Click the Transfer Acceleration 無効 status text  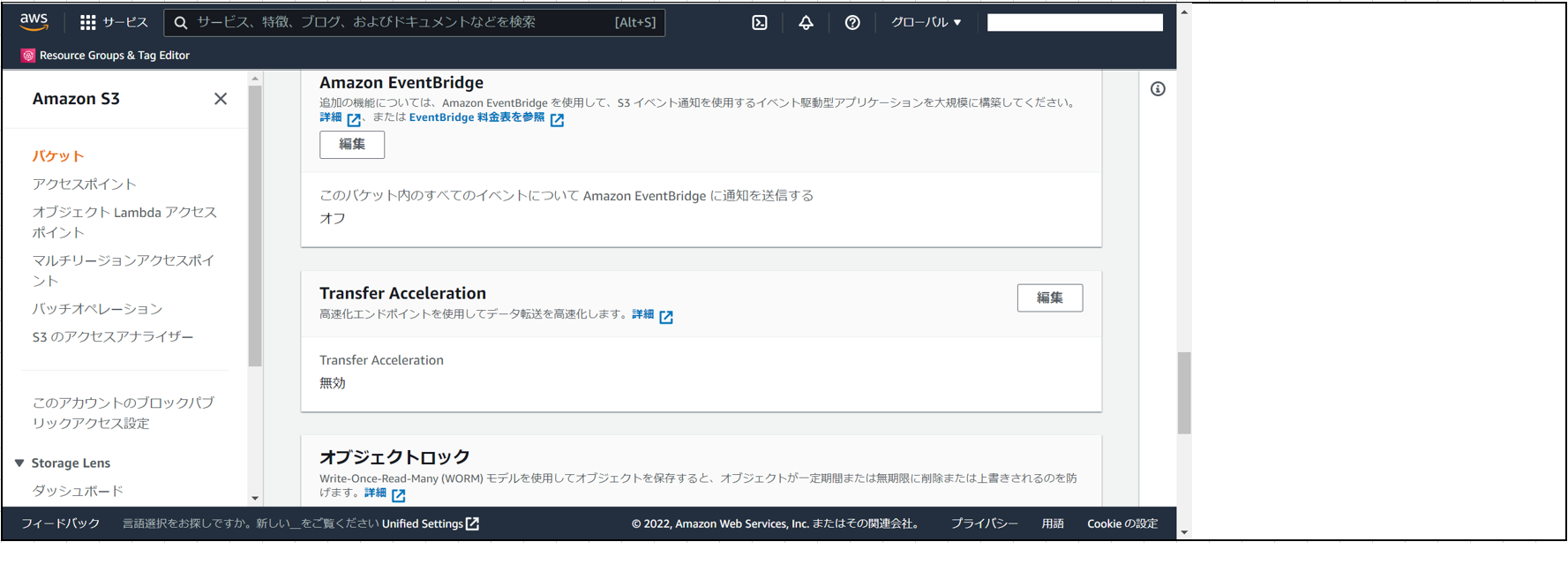pos(333,383)
